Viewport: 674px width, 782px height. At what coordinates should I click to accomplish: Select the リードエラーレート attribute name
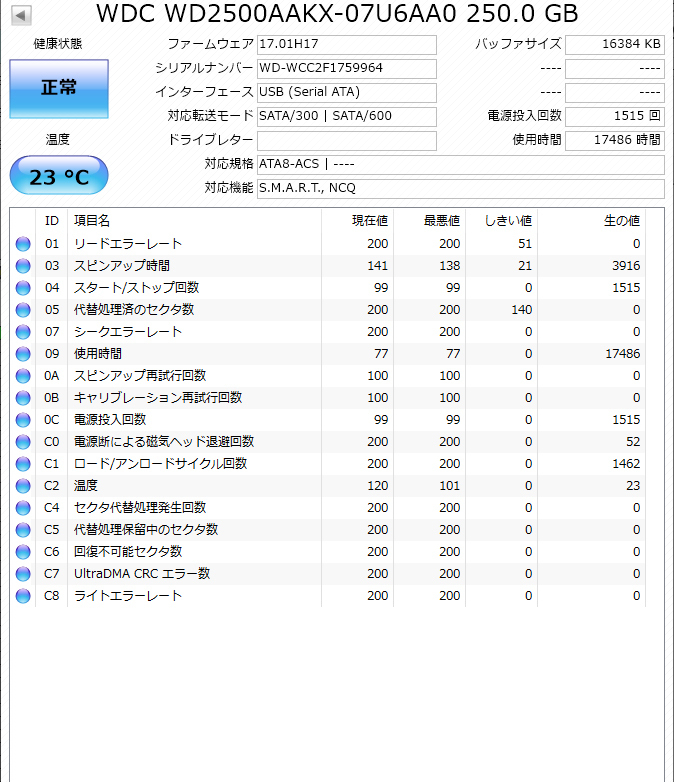[128, 244]
